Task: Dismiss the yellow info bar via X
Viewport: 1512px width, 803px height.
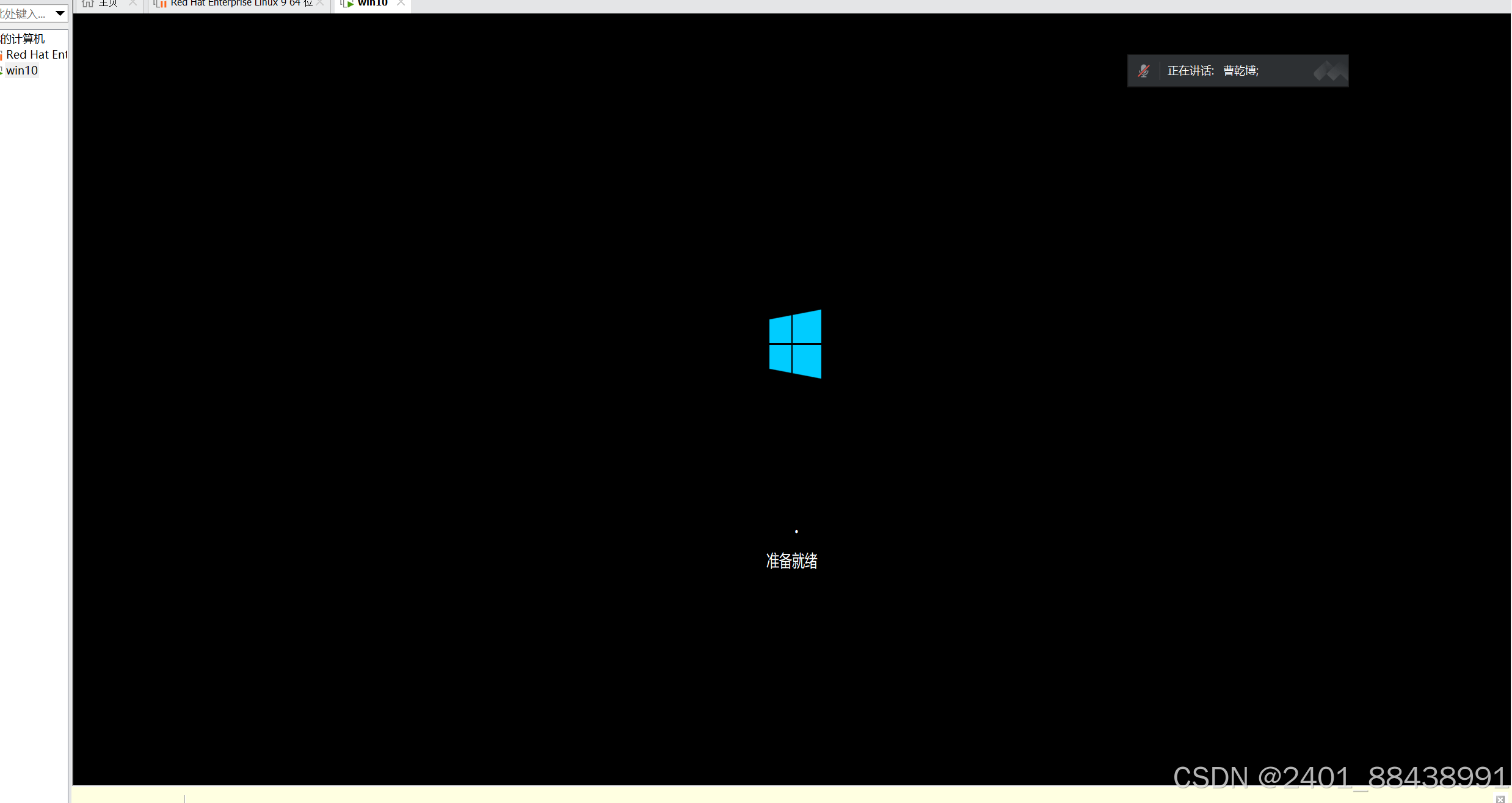Action: tap(1500, 799)
